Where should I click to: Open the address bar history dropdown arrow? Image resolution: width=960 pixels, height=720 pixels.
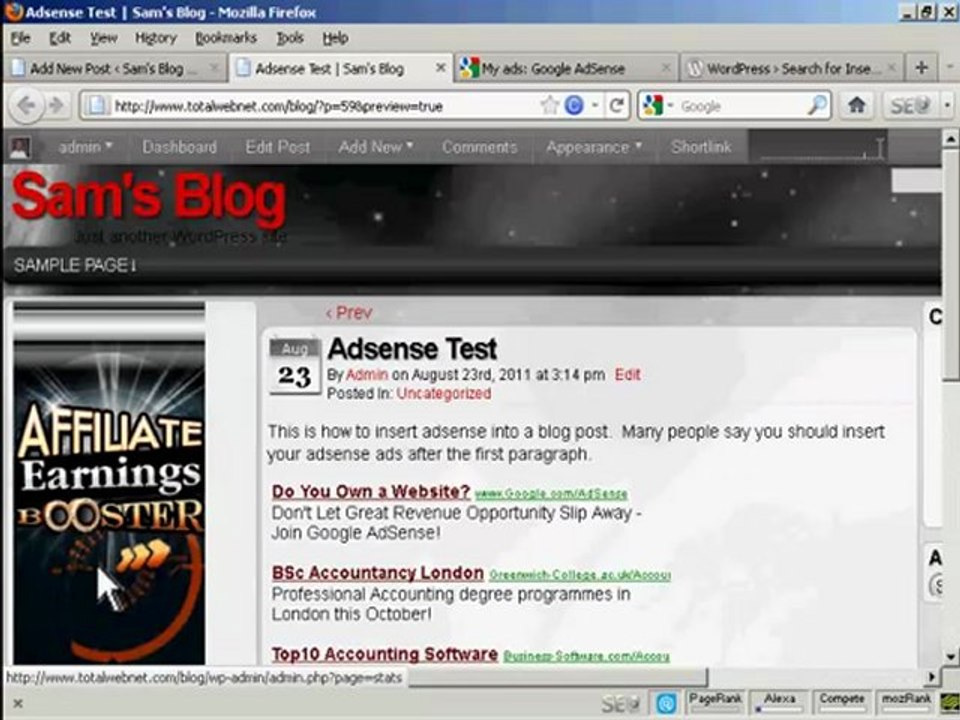tap(594, 106)
